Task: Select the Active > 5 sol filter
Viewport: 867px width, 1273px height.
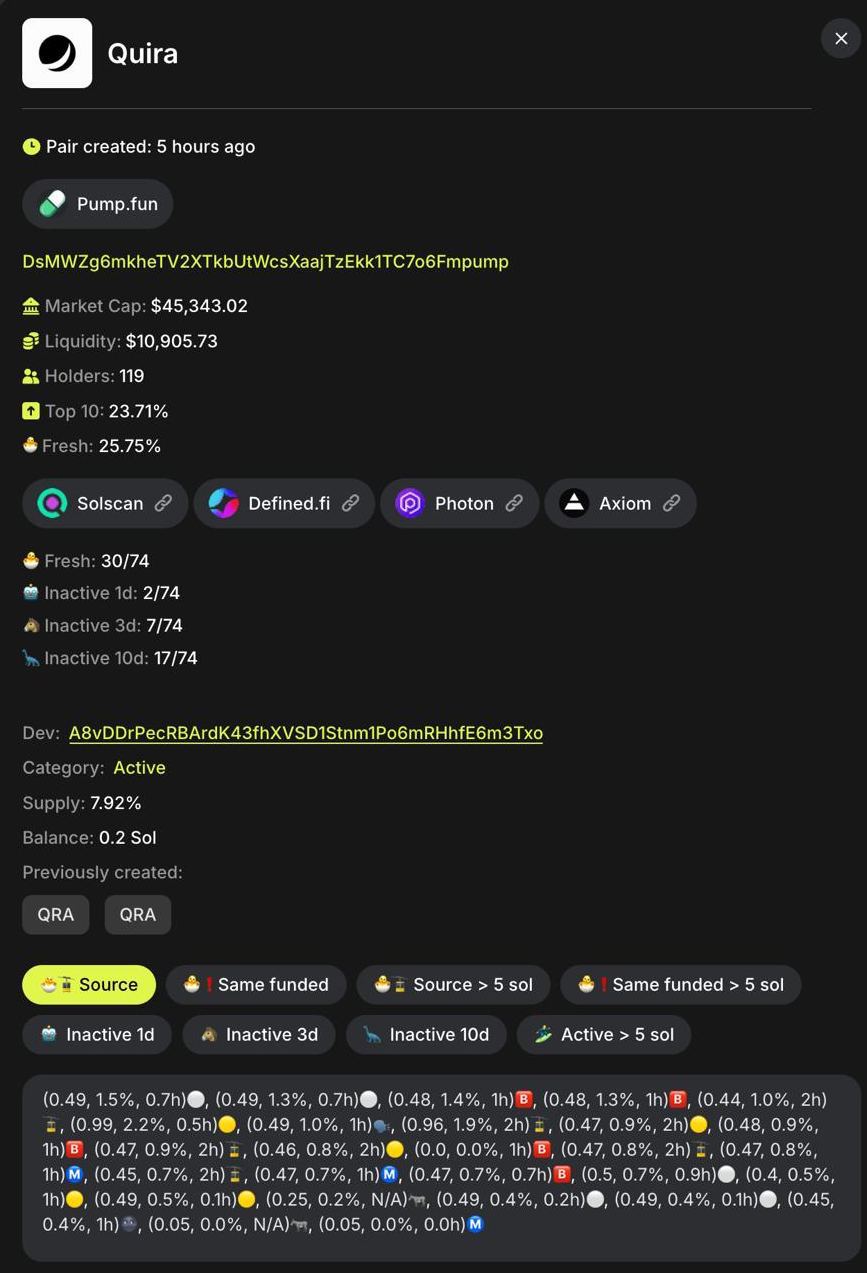Action: [603, 1035]
